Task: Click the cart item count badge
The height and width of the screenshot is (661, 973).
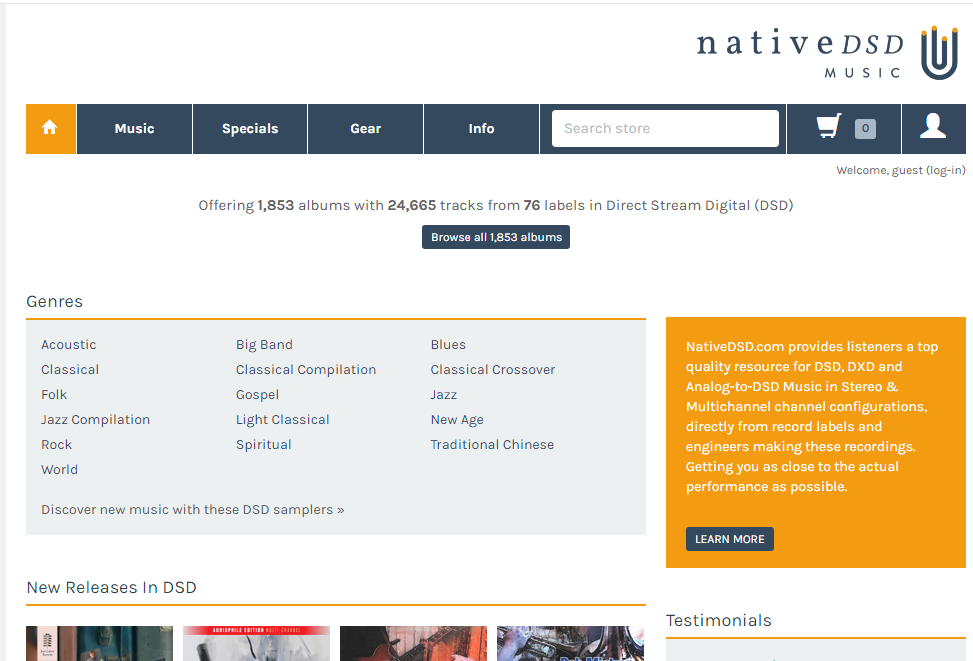Action: (x=865, y=128)
